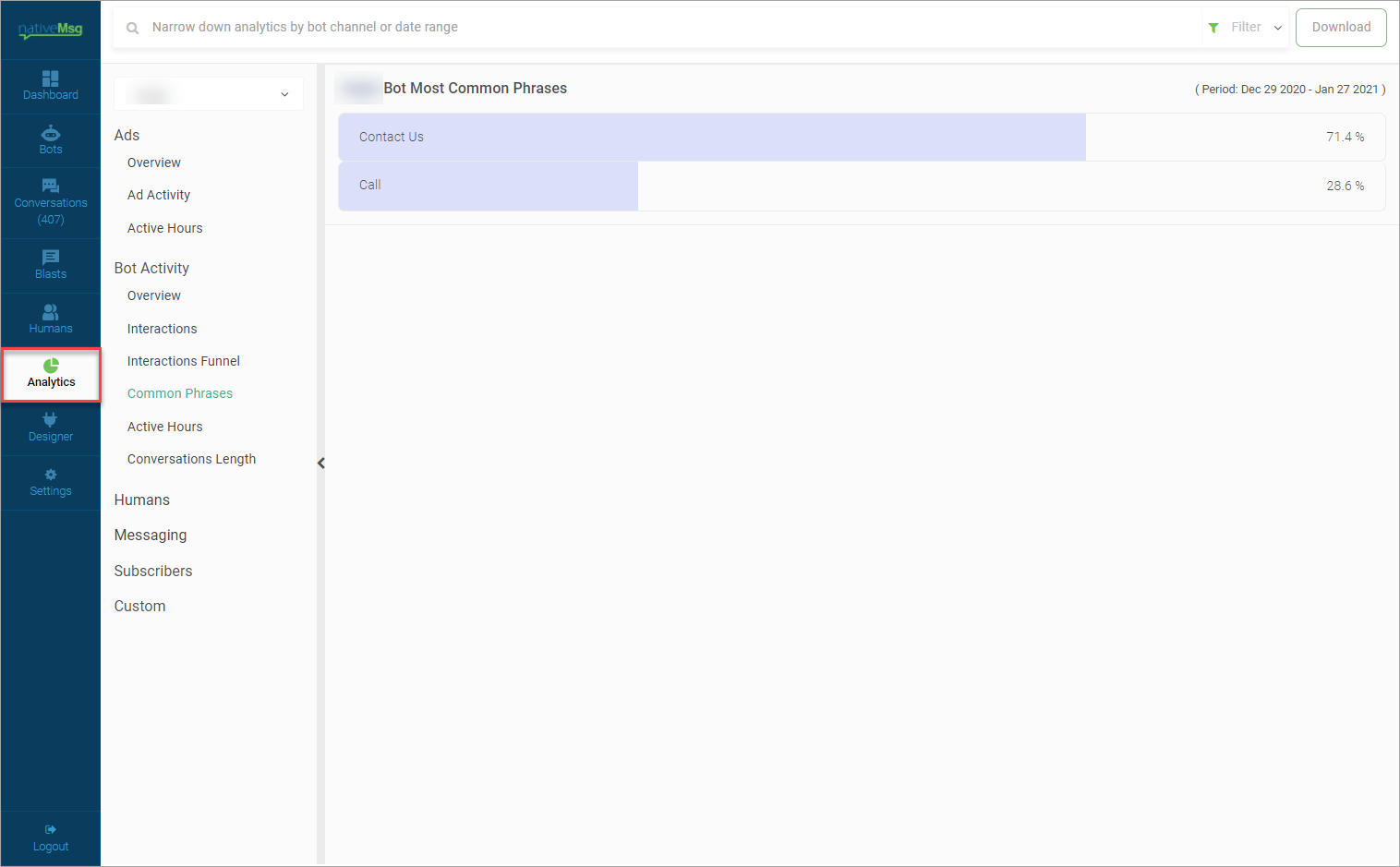
Task: Open the Humans people icon
Action: point(51,312)
